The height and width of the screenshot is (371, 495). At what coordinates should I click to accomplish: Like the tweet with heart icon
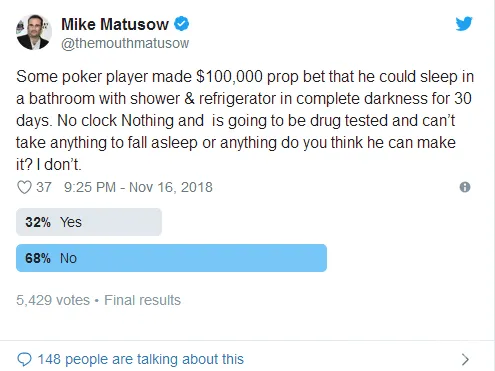coord(24,187)
